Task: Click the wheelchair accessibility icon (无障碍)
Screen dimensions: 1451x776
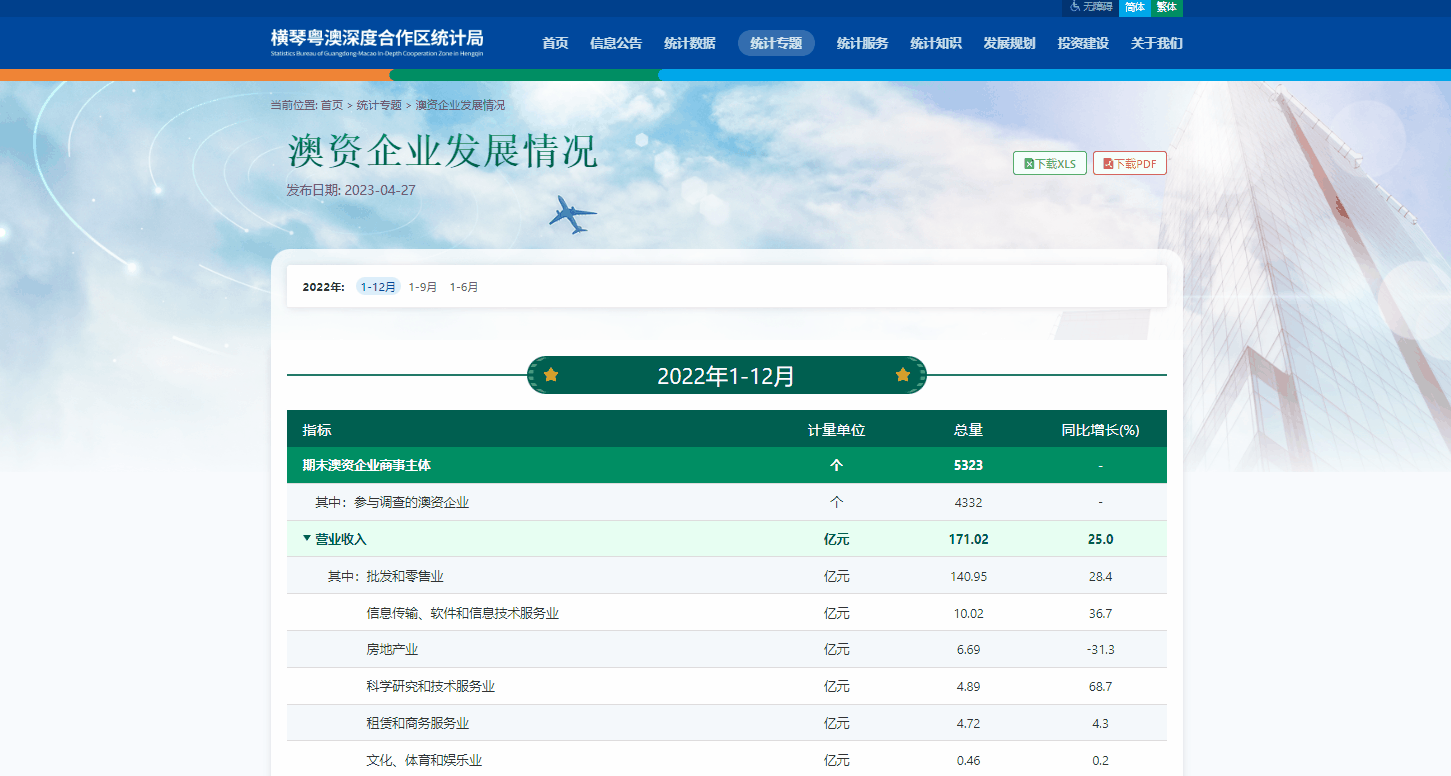Action: (x=1075, y=7)
